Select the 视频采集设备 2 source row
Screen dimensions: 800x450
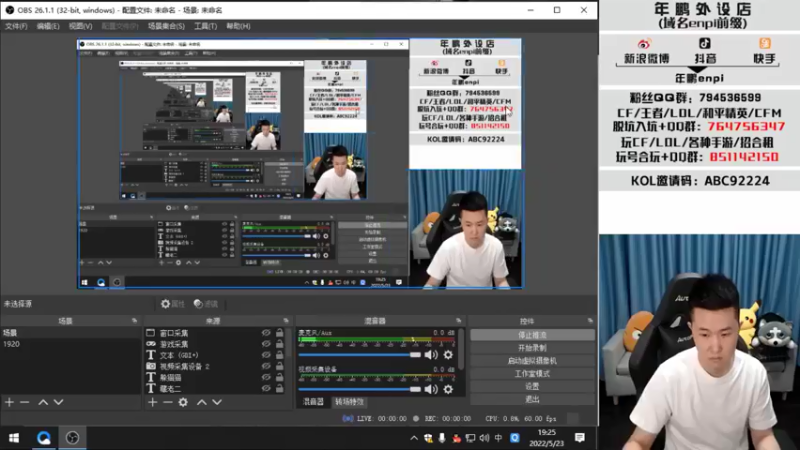(x=216, y=366)
